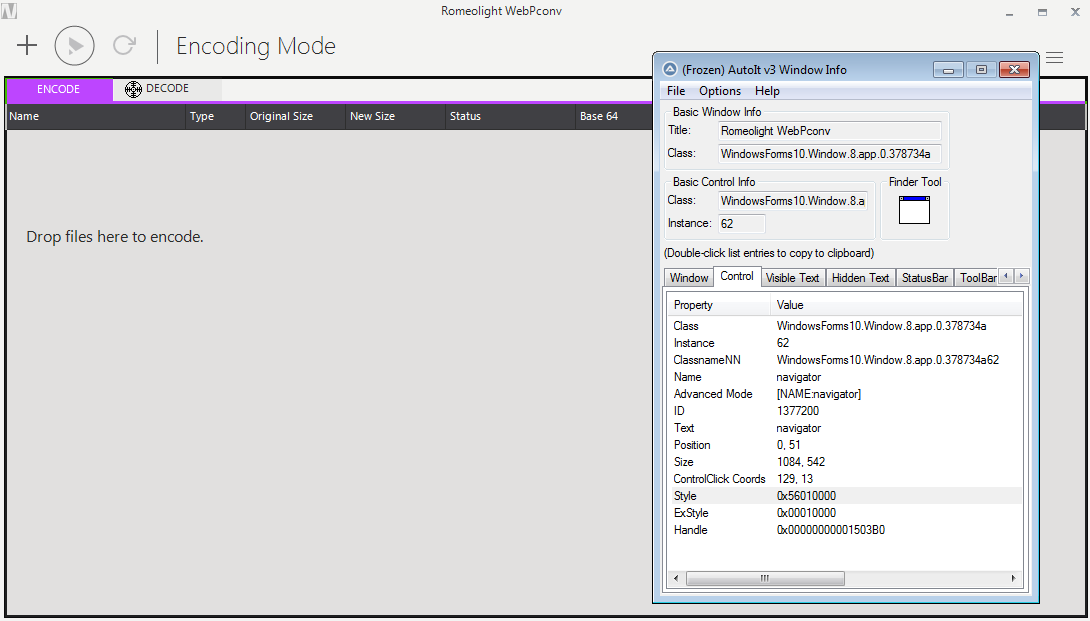This screenshot has width=1090, height=621.
Task: Click the window Class field in Basic Window Info
Action: (x=830, y=154)
